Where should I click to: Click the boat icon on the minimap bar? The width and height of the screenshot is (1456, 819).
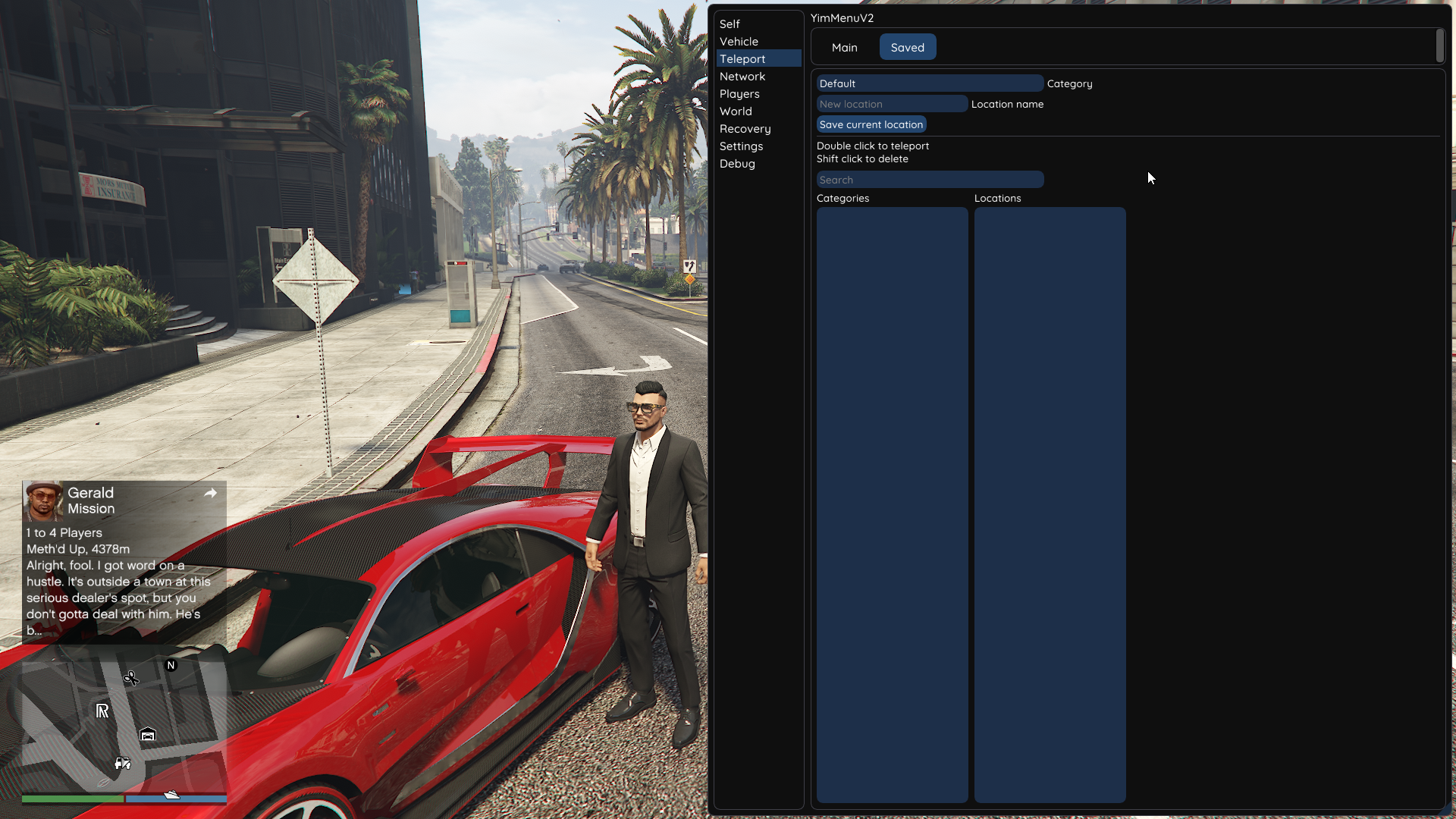tap(172, 795)
